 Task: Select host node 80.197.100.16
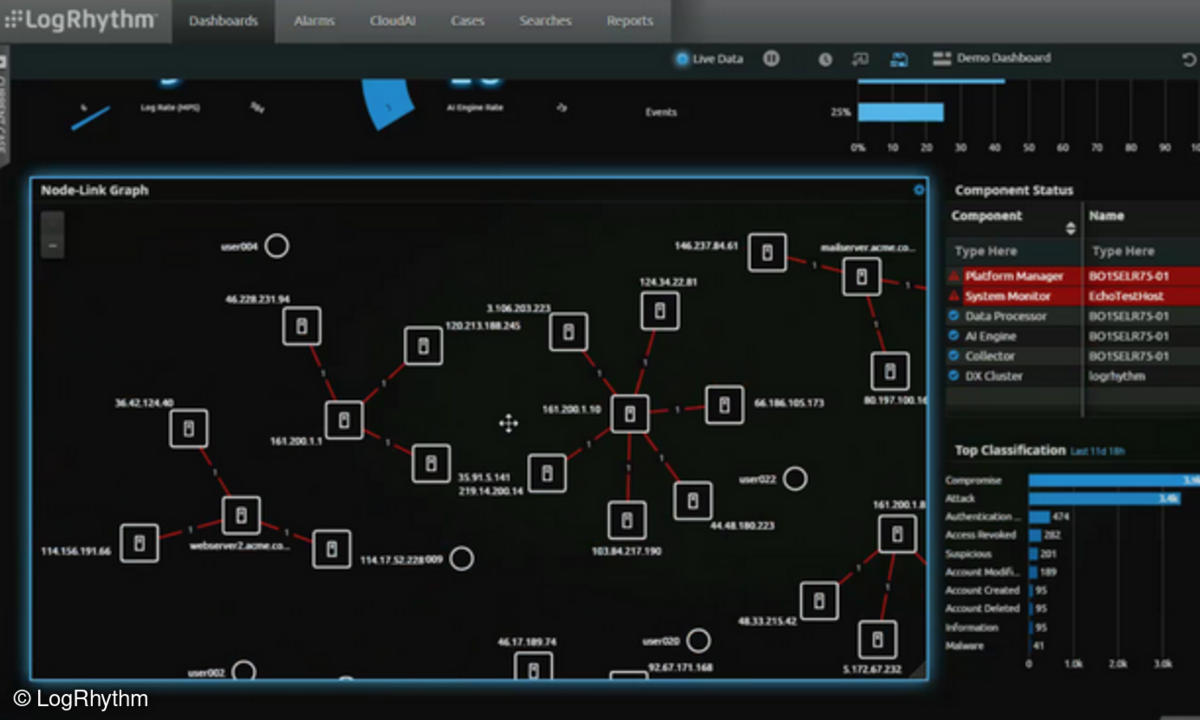coord(889,371)
